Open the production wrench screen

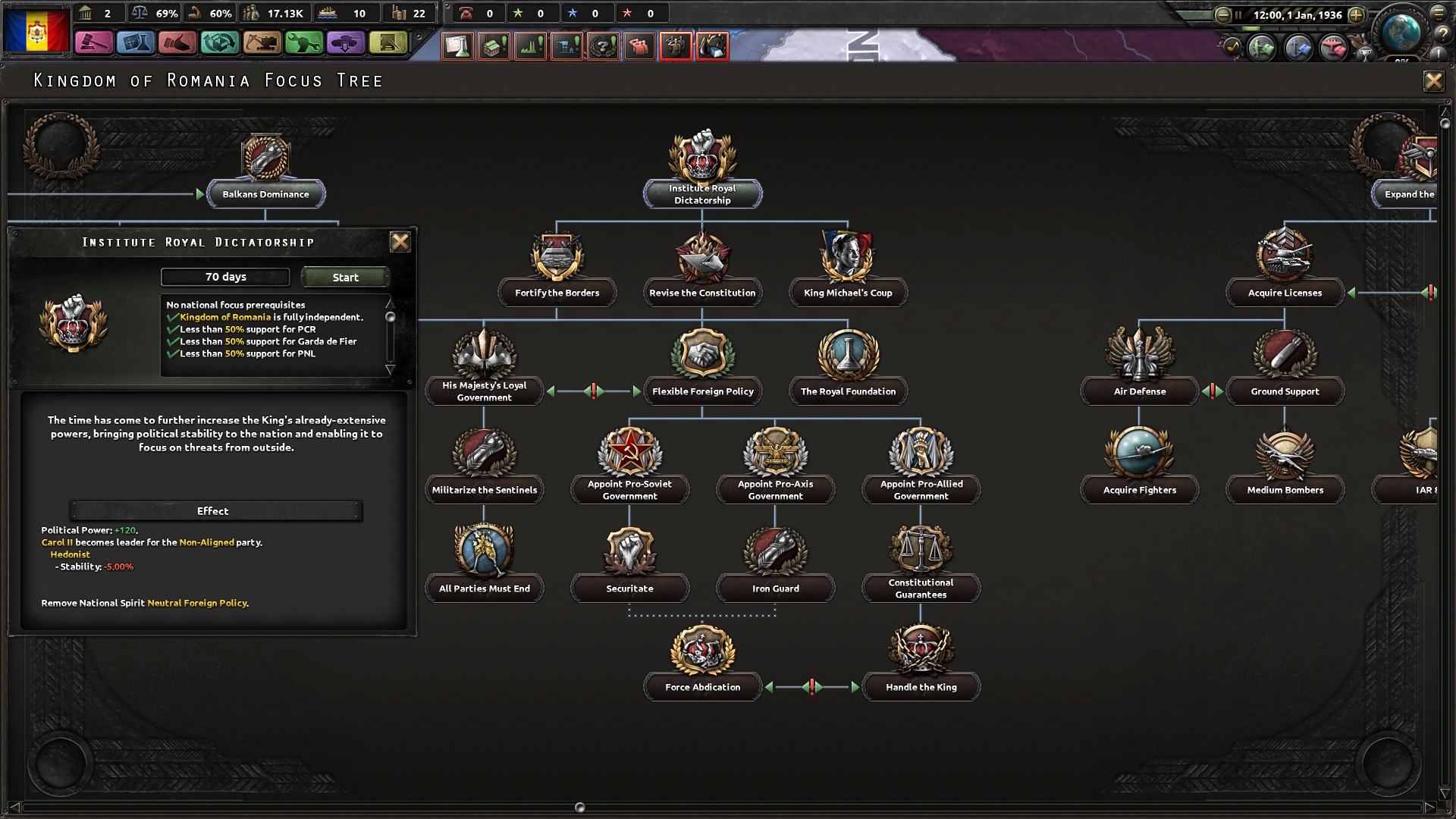(303, 43)
